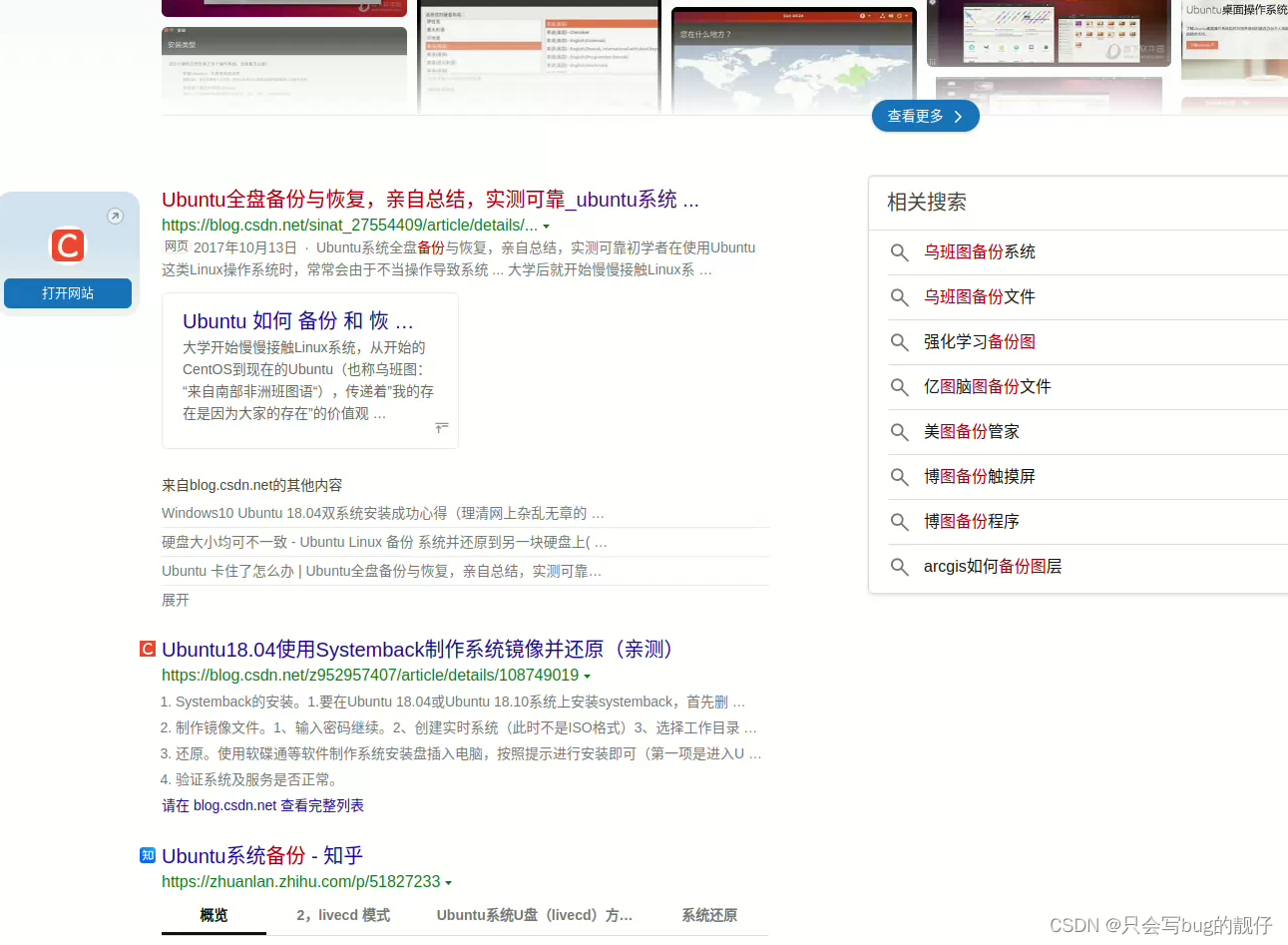
Task: Click date text 2017年10月13日
Action: pos(245,247)
